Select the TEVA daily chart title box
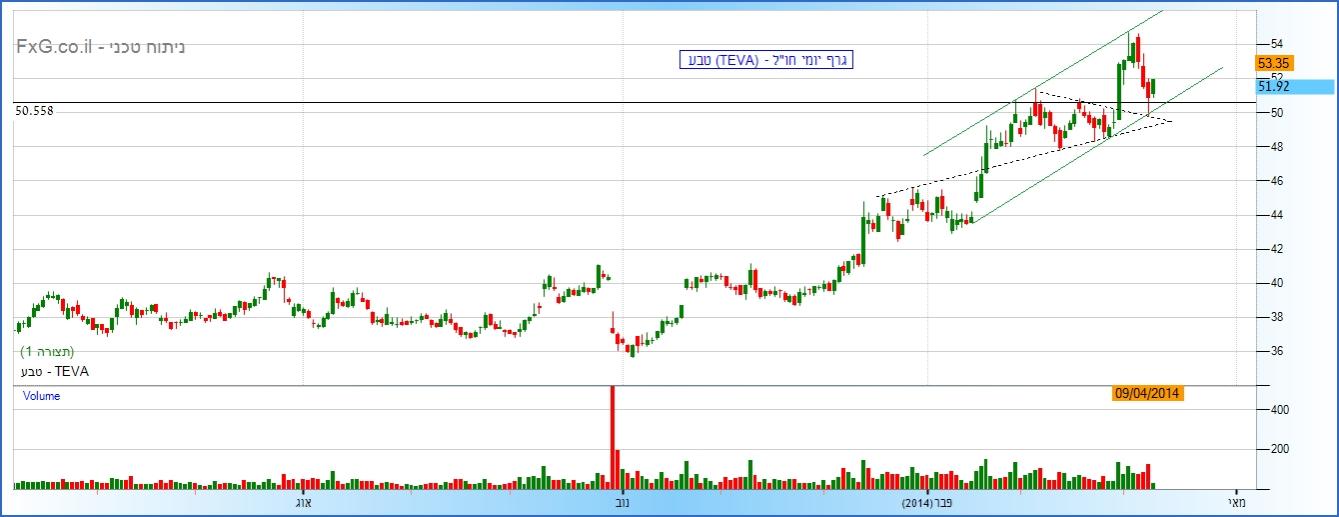 tap(765, 60)
